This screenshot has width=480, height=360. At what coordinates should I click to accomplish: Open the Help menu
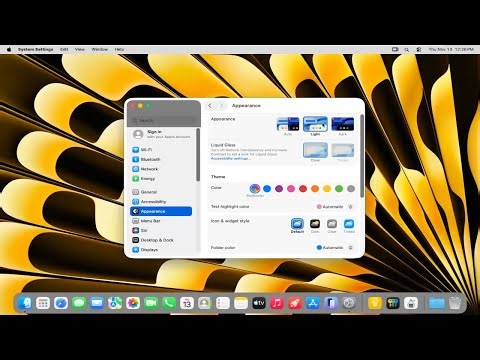pyautogui.click(x=119, y=49)
